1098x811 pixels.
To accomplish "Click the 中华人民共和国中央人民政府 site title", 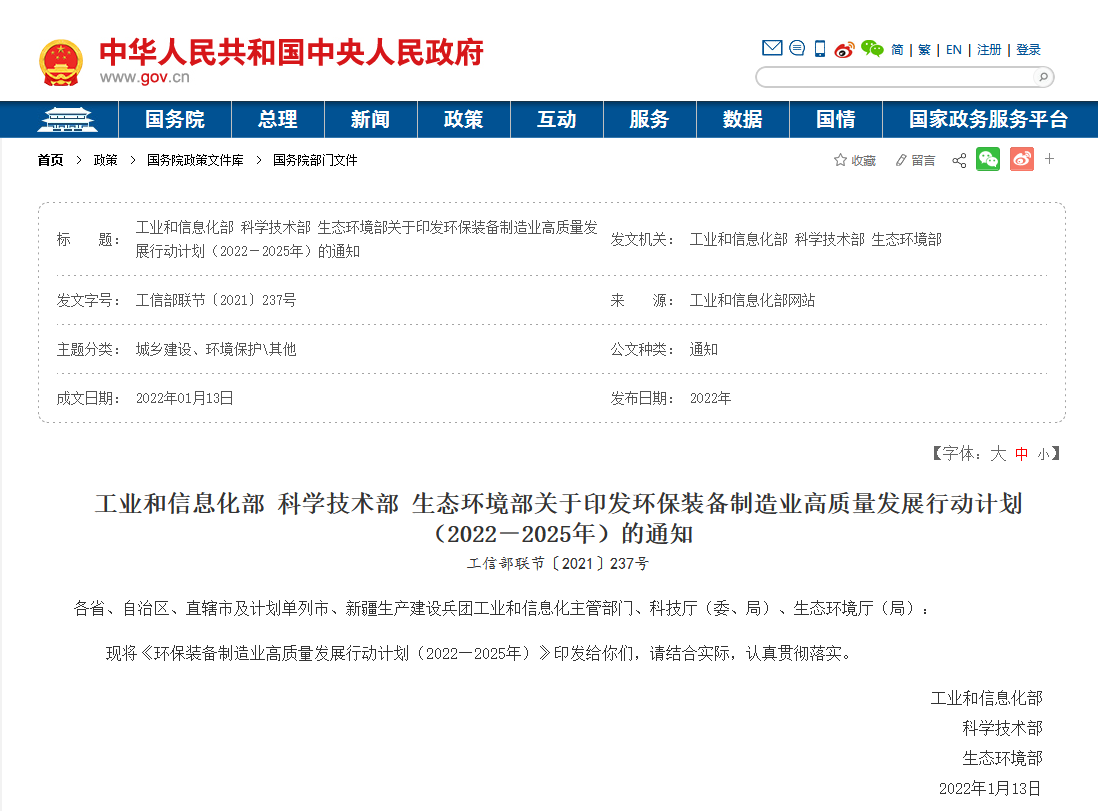I will point(291,53).
